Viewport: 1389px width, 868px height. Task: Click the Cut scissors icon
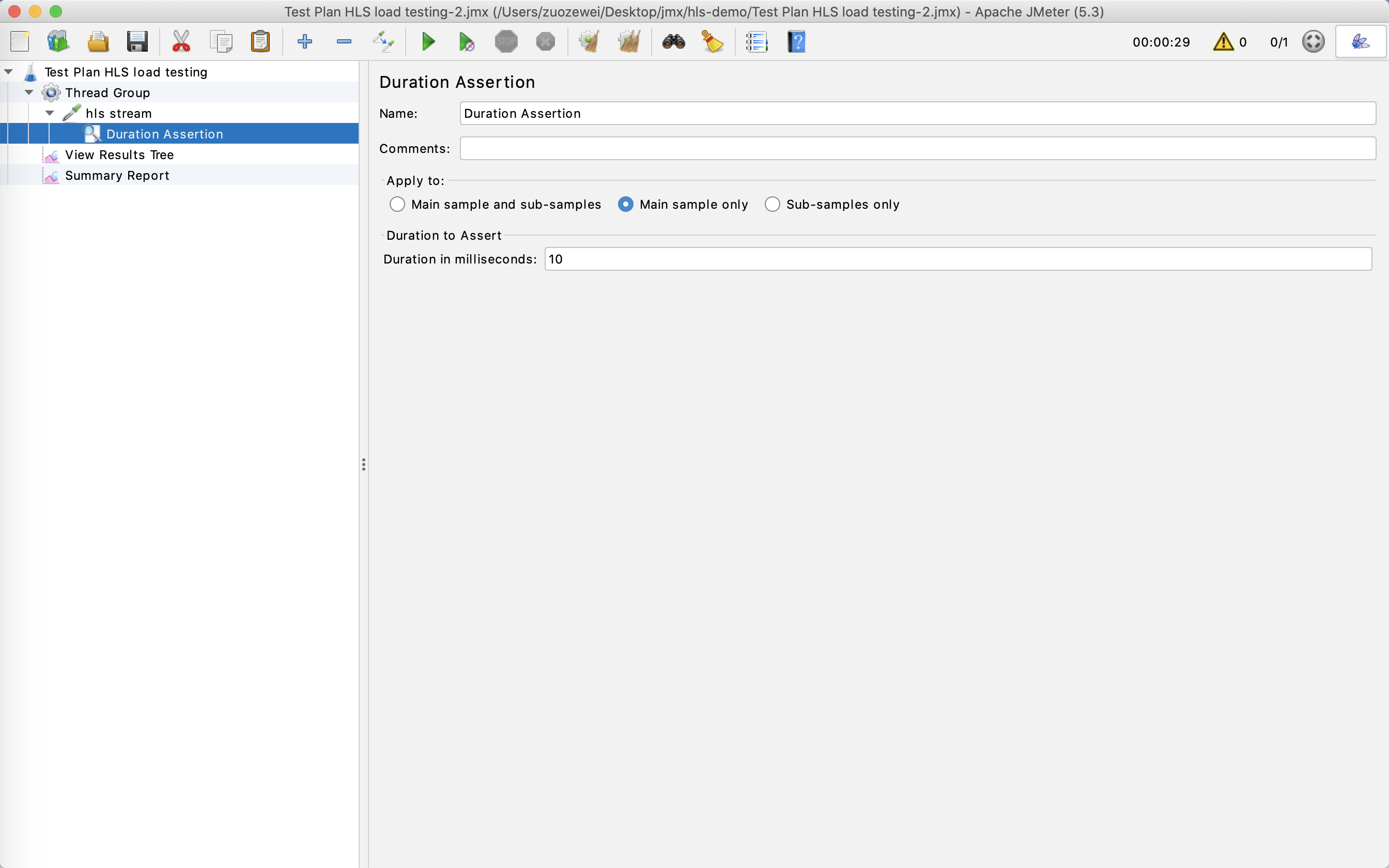[181, 42]
